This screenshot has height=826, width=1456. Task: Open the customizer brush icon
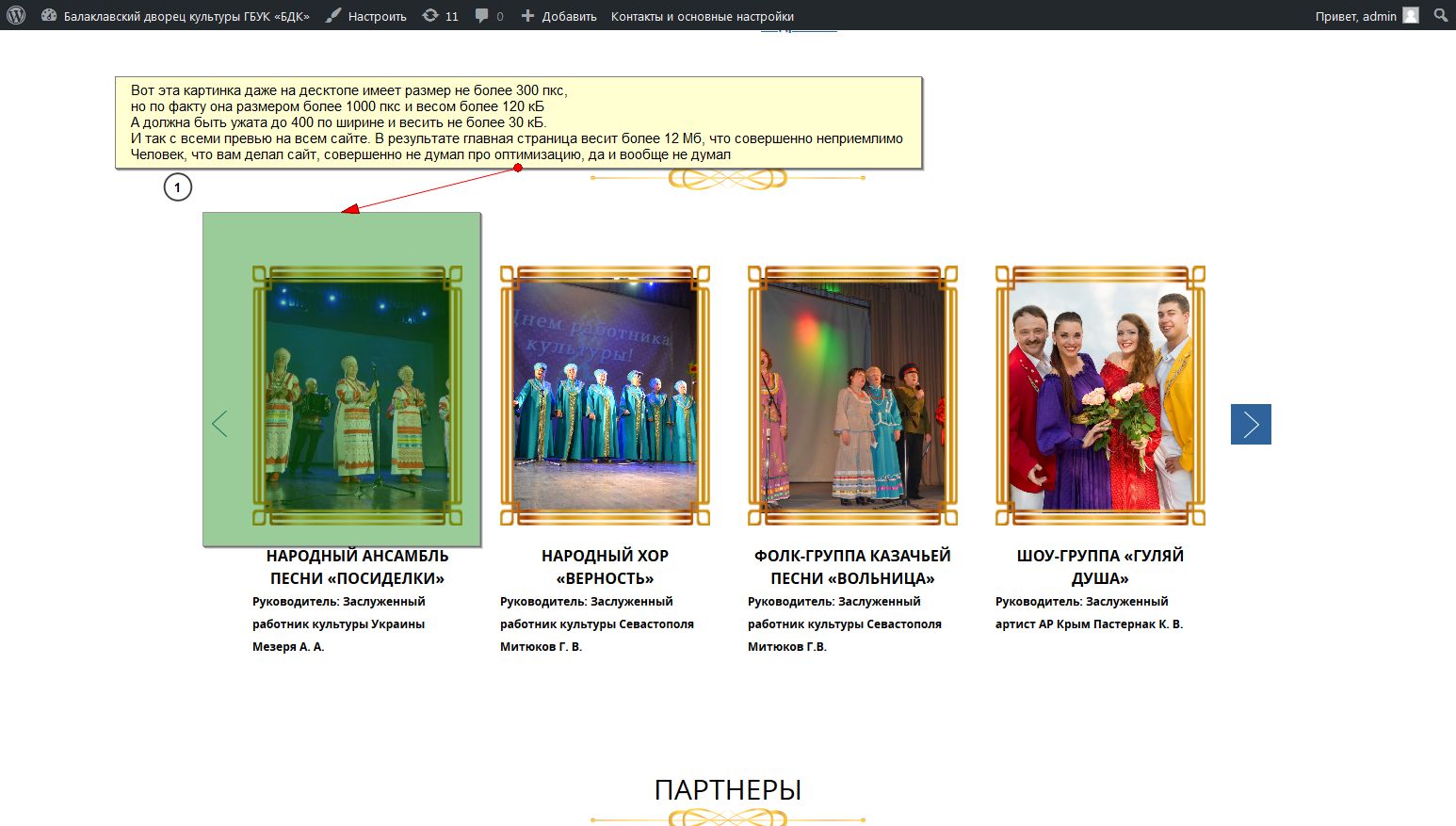coord(332,15)
